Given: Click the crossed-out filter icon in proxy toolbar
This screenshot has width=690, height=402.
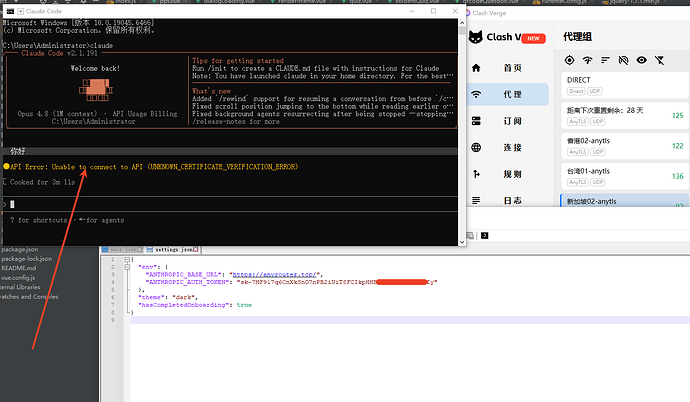Looking at the screenshot, I should [659, 60].
